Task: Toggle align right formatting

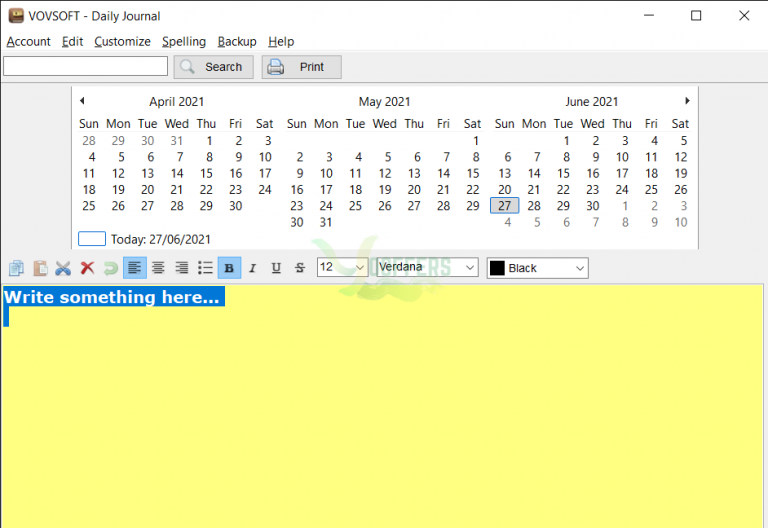Action: (x=182, y=268)
